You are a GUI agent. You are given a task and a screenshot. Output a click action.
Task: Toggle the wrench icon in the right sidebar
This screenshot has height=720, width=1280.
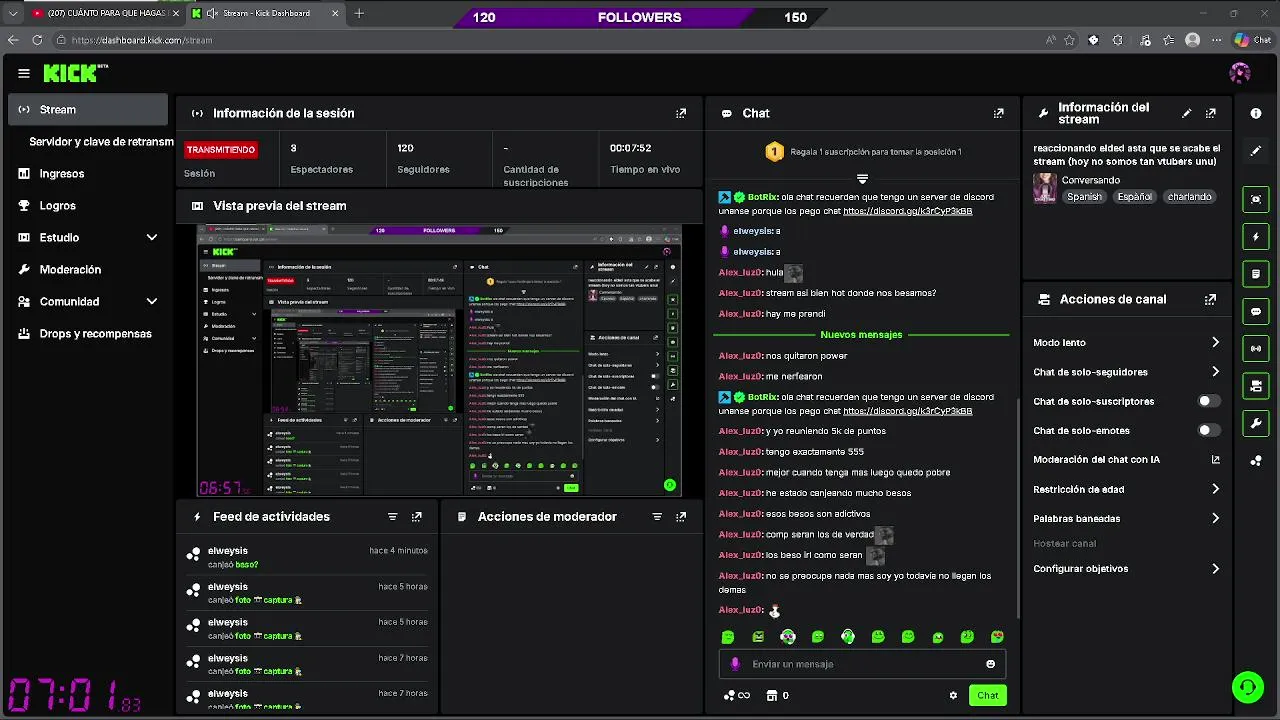[1256, 423]
